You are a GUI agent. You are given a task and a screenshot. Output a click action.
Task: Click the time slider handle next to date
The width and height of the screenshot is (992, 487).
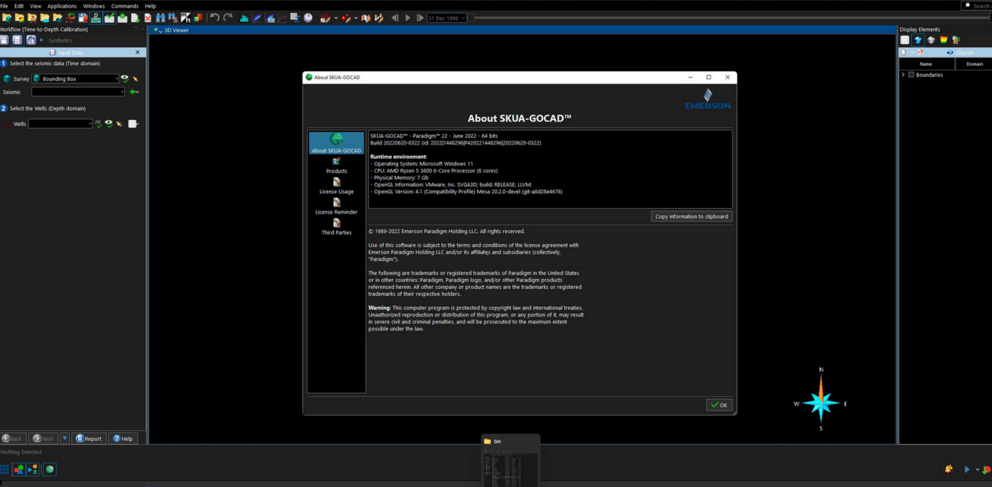pos(471,18)
